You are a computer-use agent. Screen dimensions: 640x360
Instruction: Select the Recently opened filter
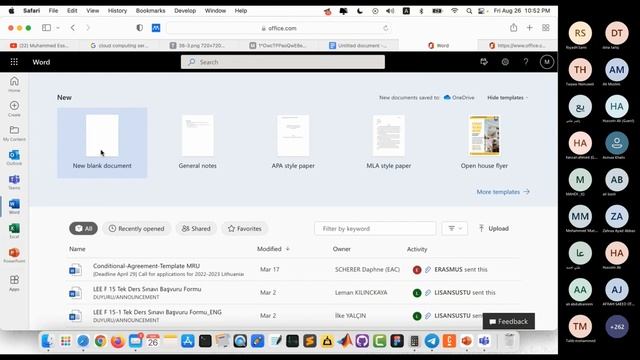tap(136, 229)
